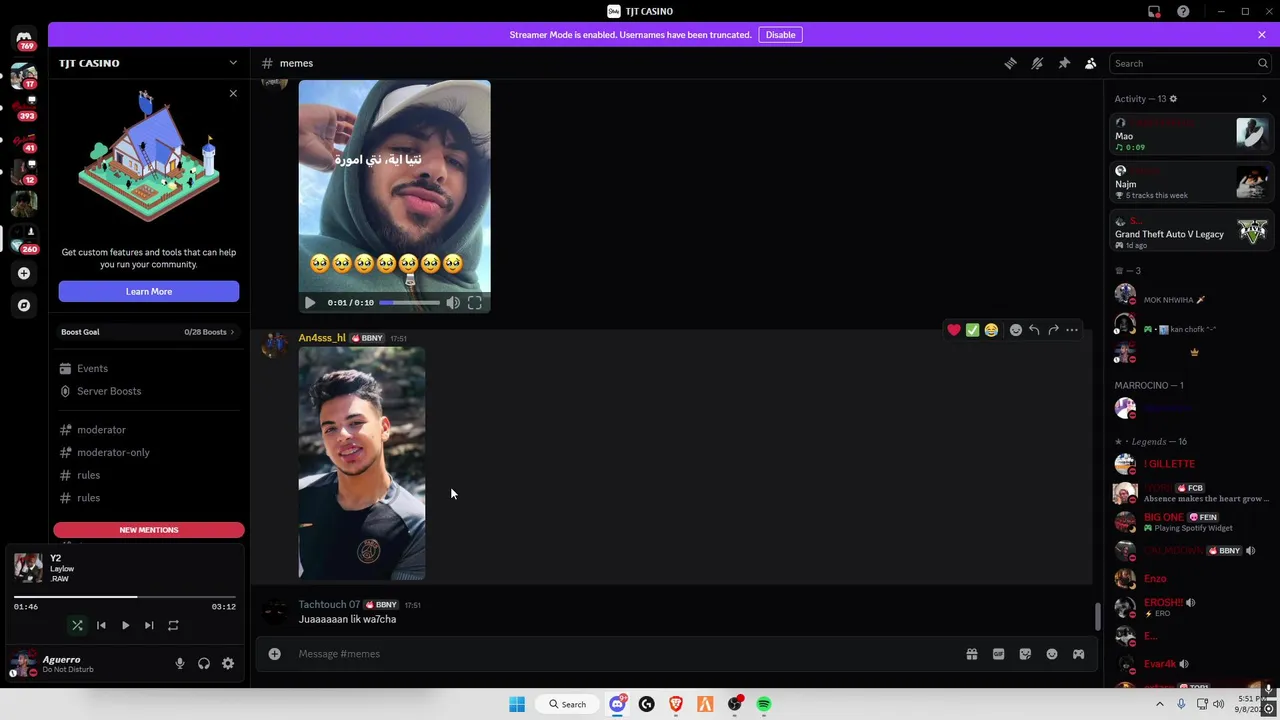Viewport: 1280px width, 720px height.
Task: Open More options on message toolbar
Action: tap(1072, 330)
